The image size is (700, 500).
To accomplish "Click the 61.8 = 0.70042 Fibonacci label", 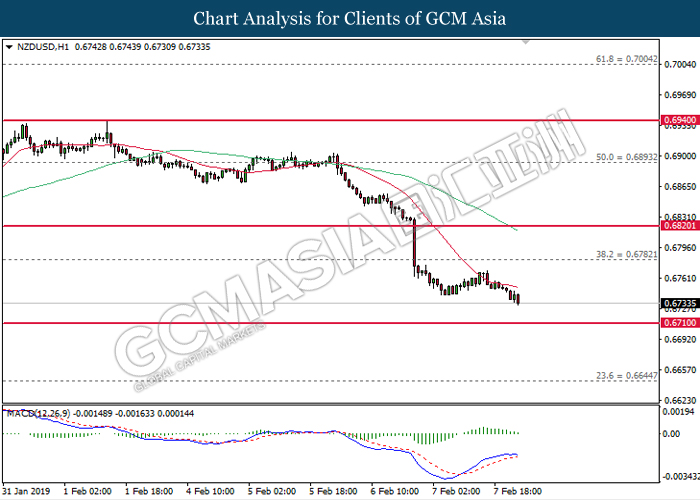I will 626,59.
